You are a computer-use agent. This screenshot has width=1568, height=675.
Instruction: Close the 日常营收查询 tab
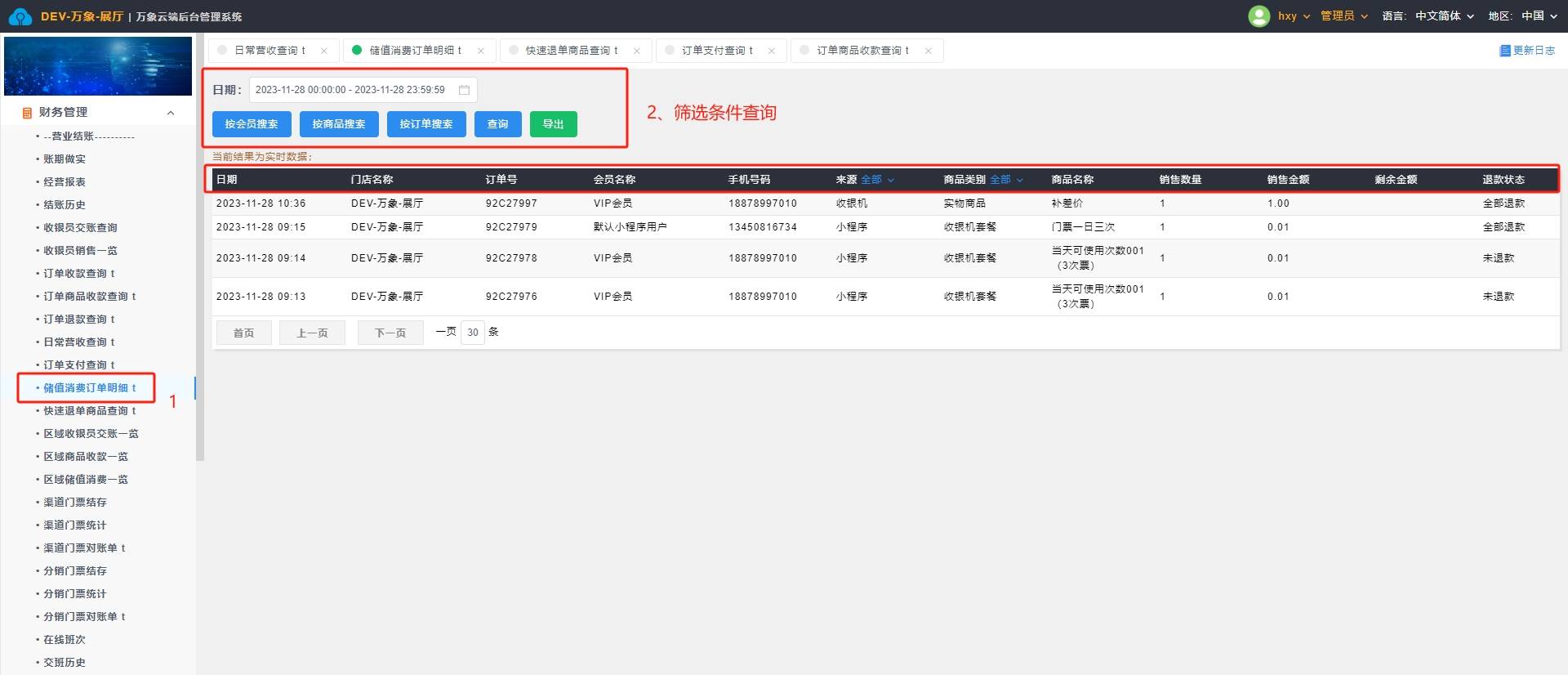[x=324, y=51]
